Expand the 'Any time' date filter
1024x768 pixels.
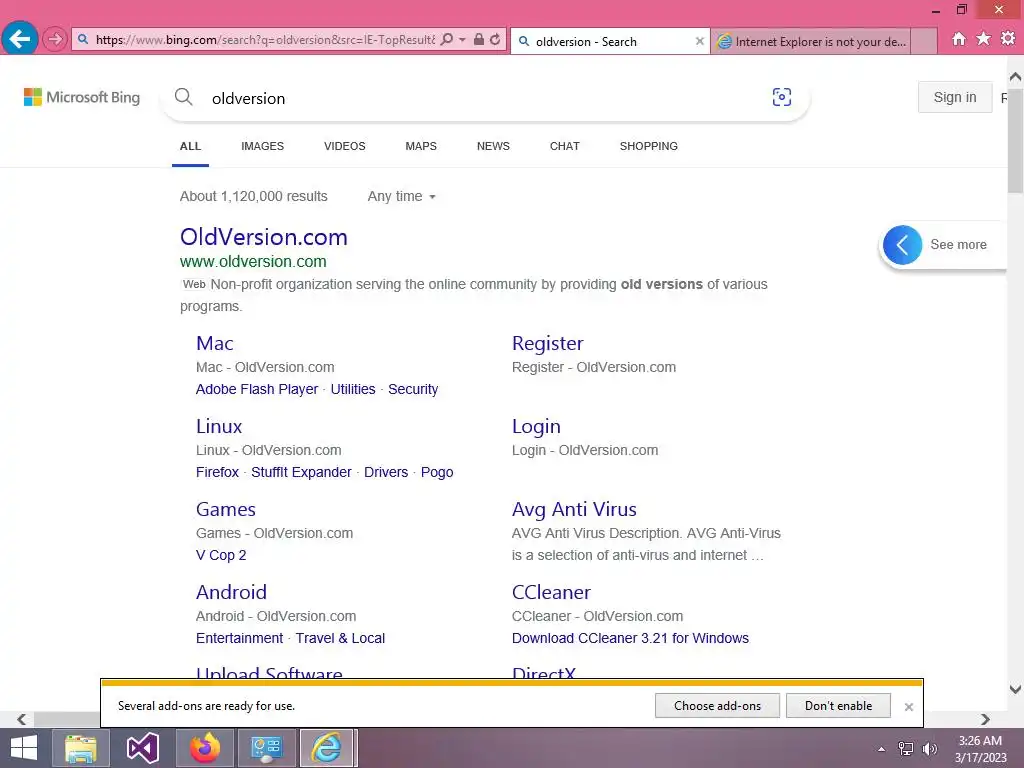point(402,197)
